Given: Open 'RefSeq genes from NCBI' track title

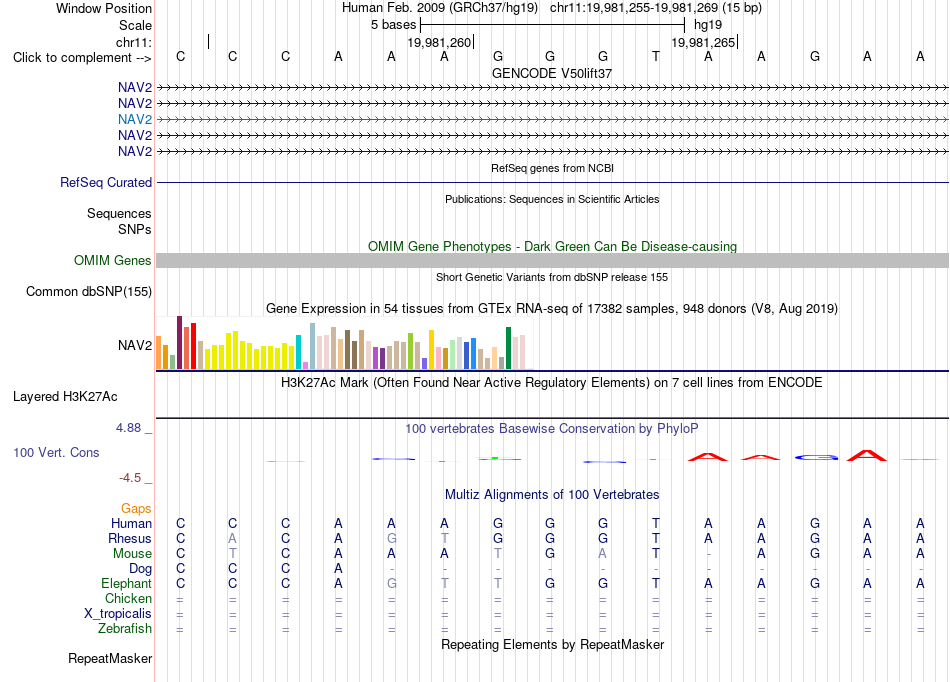Looking at the screenshot, I should click(552, 168).
